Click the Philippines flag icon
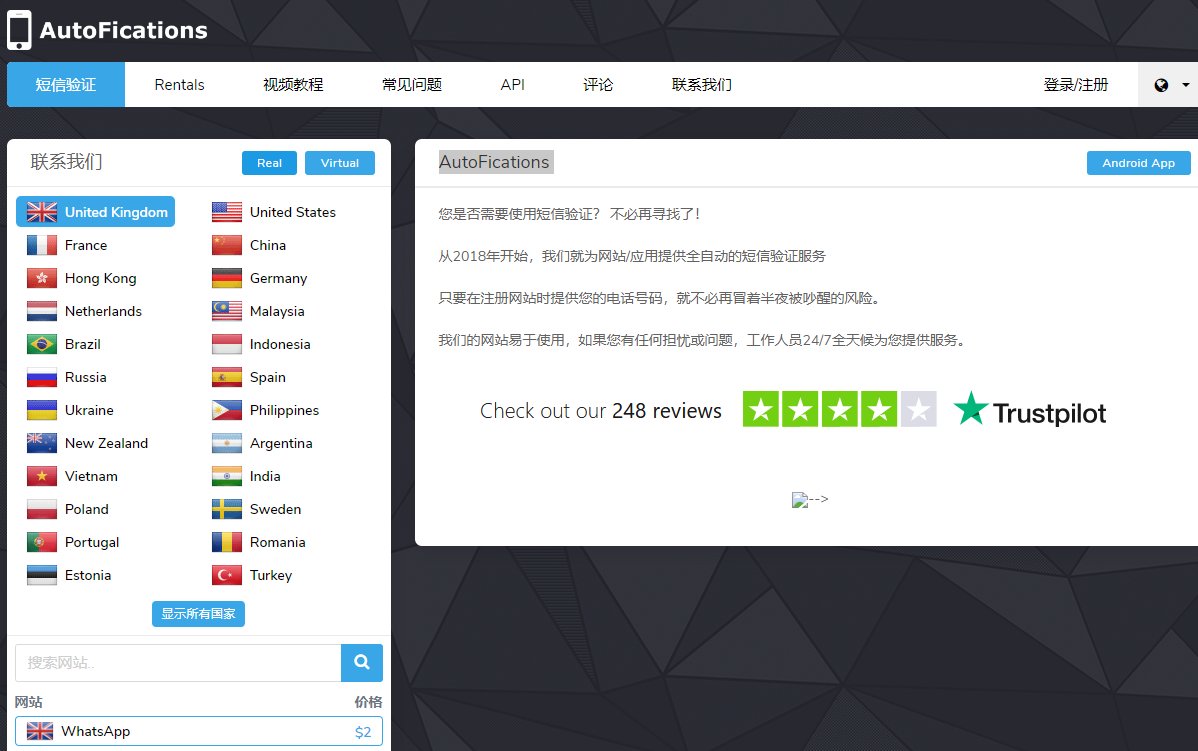 pyautogui.click(x=227, y=410)
